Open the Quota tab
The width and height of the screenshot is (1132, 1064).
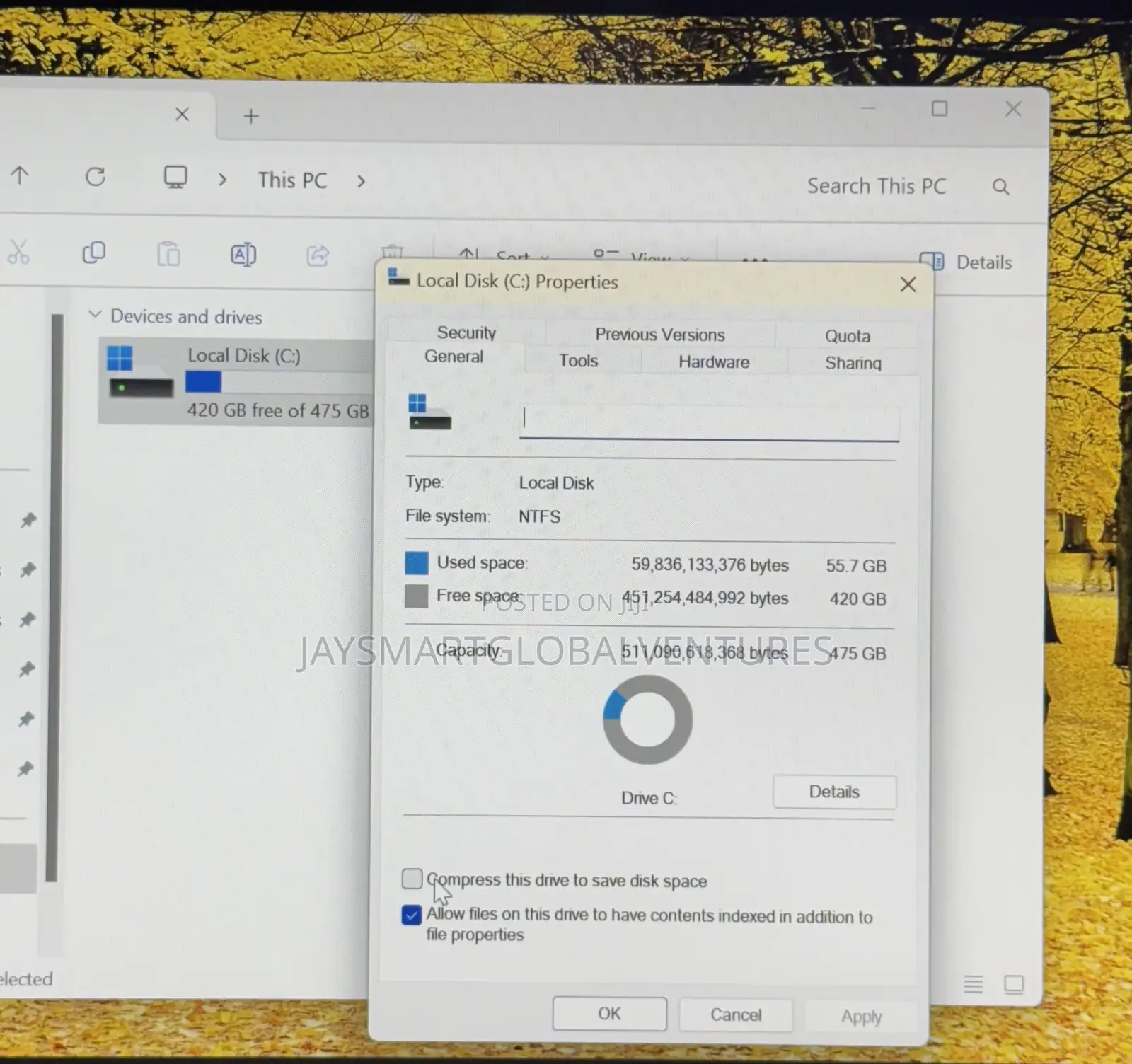click(847, 336)
